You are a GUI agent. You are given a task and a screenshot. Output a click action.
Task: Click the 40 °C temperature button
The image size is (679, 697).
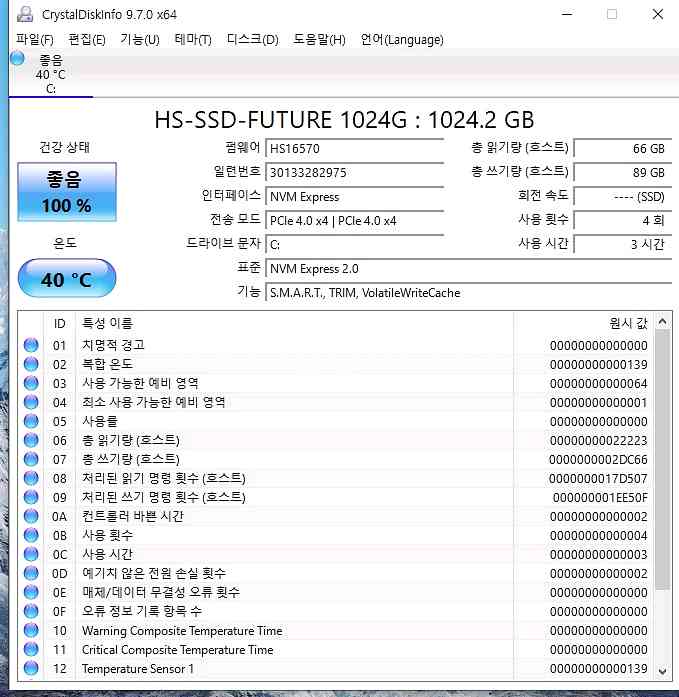67,279
